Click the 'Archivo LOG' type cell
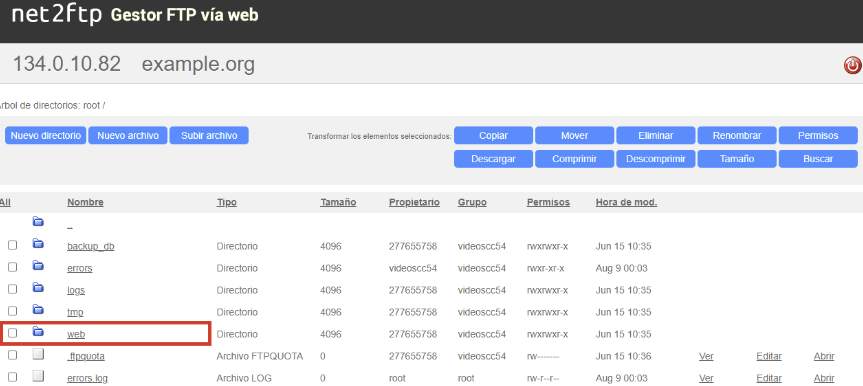 pyautogui.click(x=244, y=378)
